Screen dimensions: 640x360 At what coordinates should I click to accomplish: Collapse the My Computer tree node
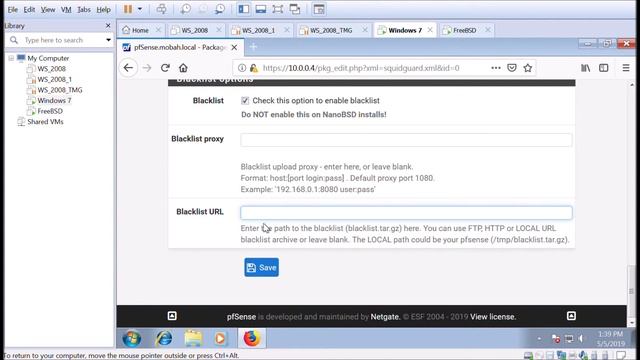tap(11, 58)
